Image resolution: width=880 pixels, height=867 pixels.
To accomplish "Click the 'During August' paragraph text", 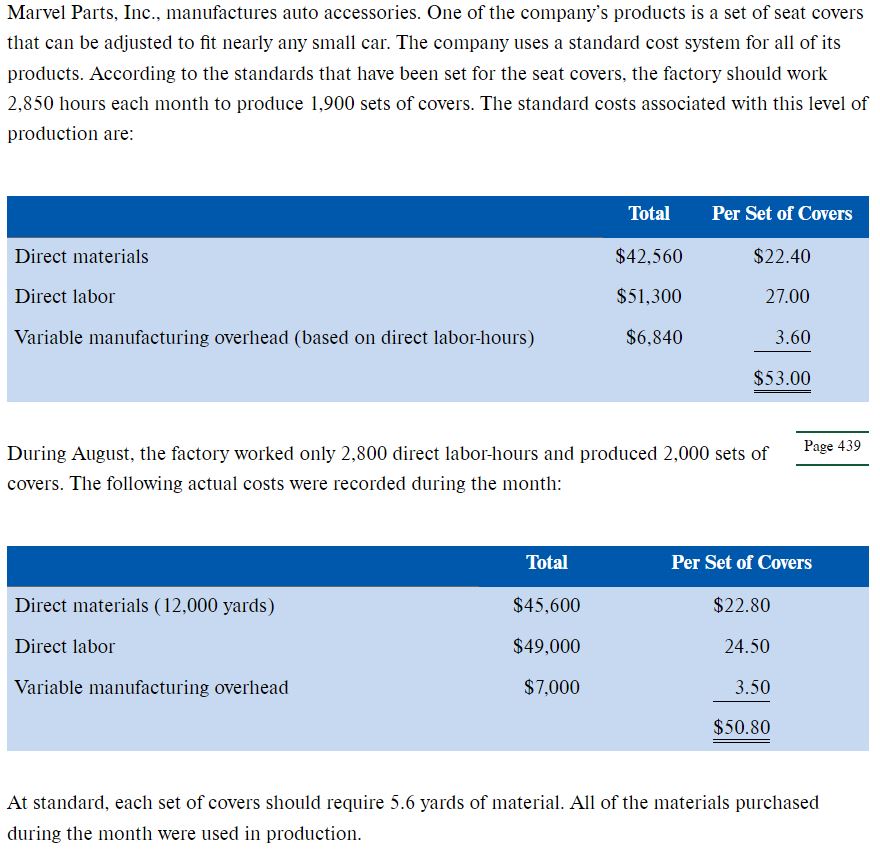I will tap(387, 468).
